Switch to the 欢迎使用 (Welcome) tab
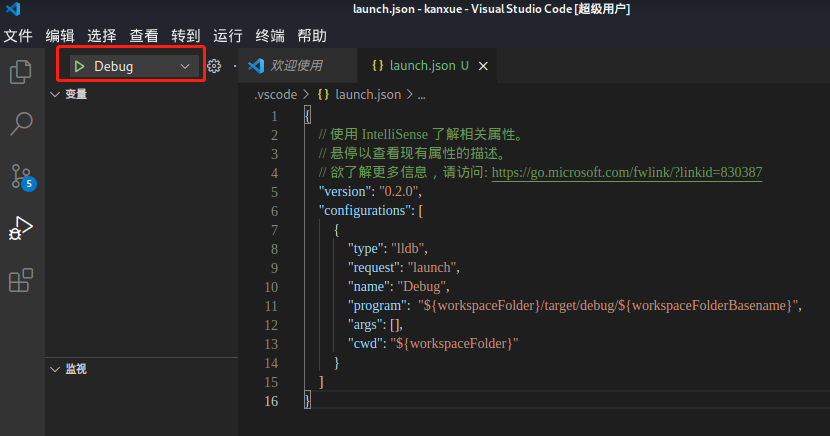830x436 pixels. pyautogui.click(x=297, y=66)
